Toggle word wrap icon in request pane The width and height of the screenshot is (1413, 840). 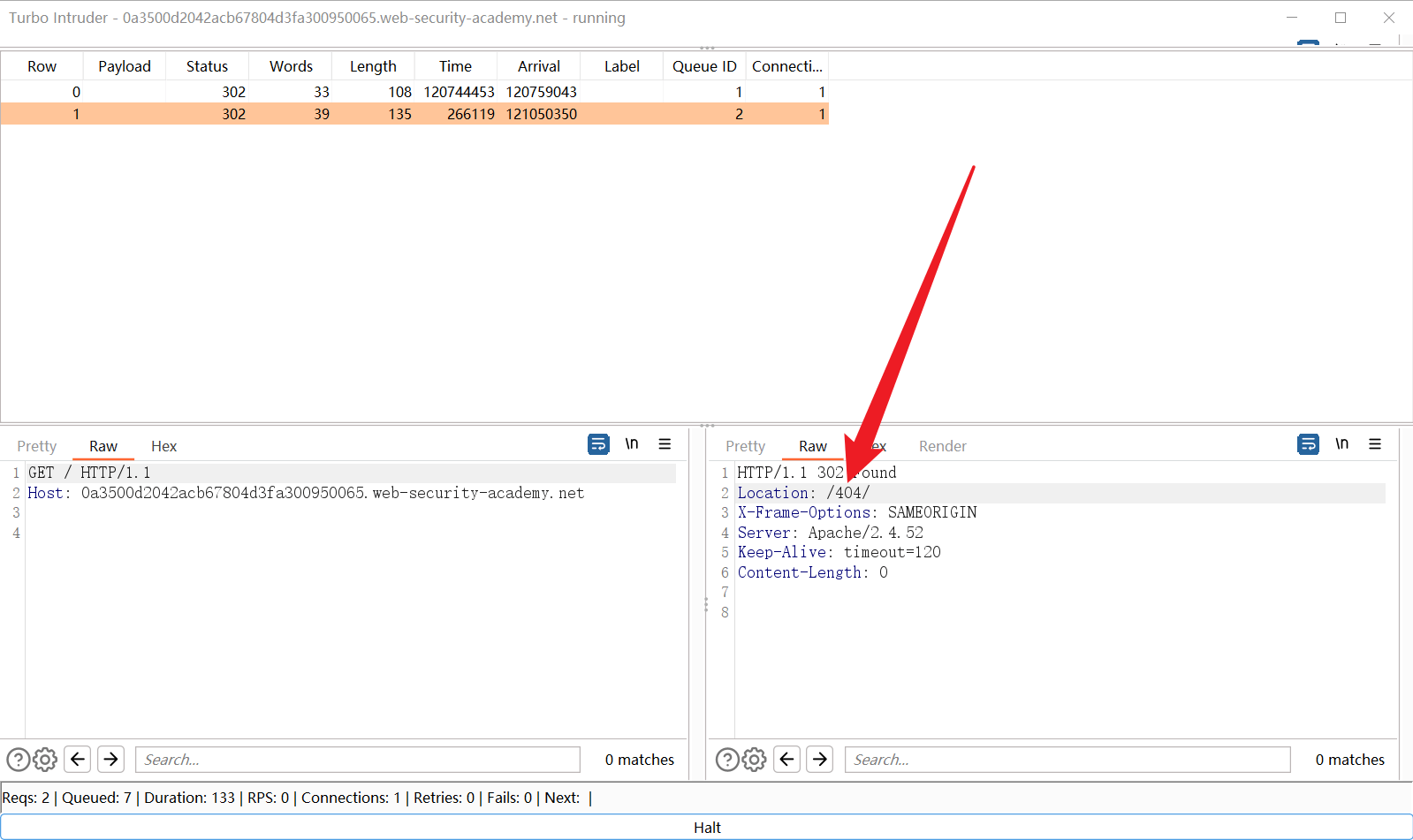click(x=598, y=444)
